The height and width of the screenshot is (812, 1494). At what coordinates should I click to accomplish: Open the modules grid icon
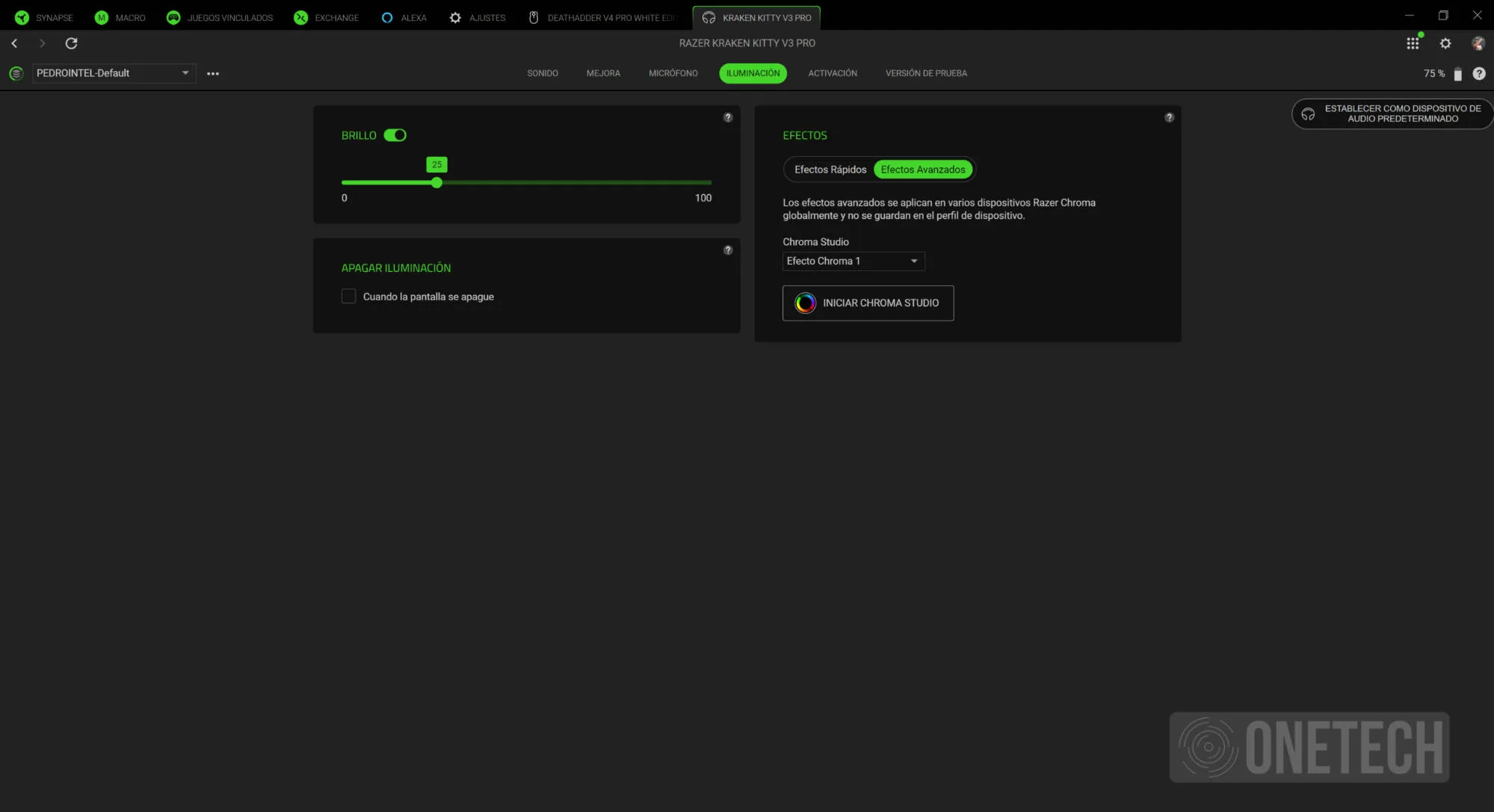[1413, 43]
